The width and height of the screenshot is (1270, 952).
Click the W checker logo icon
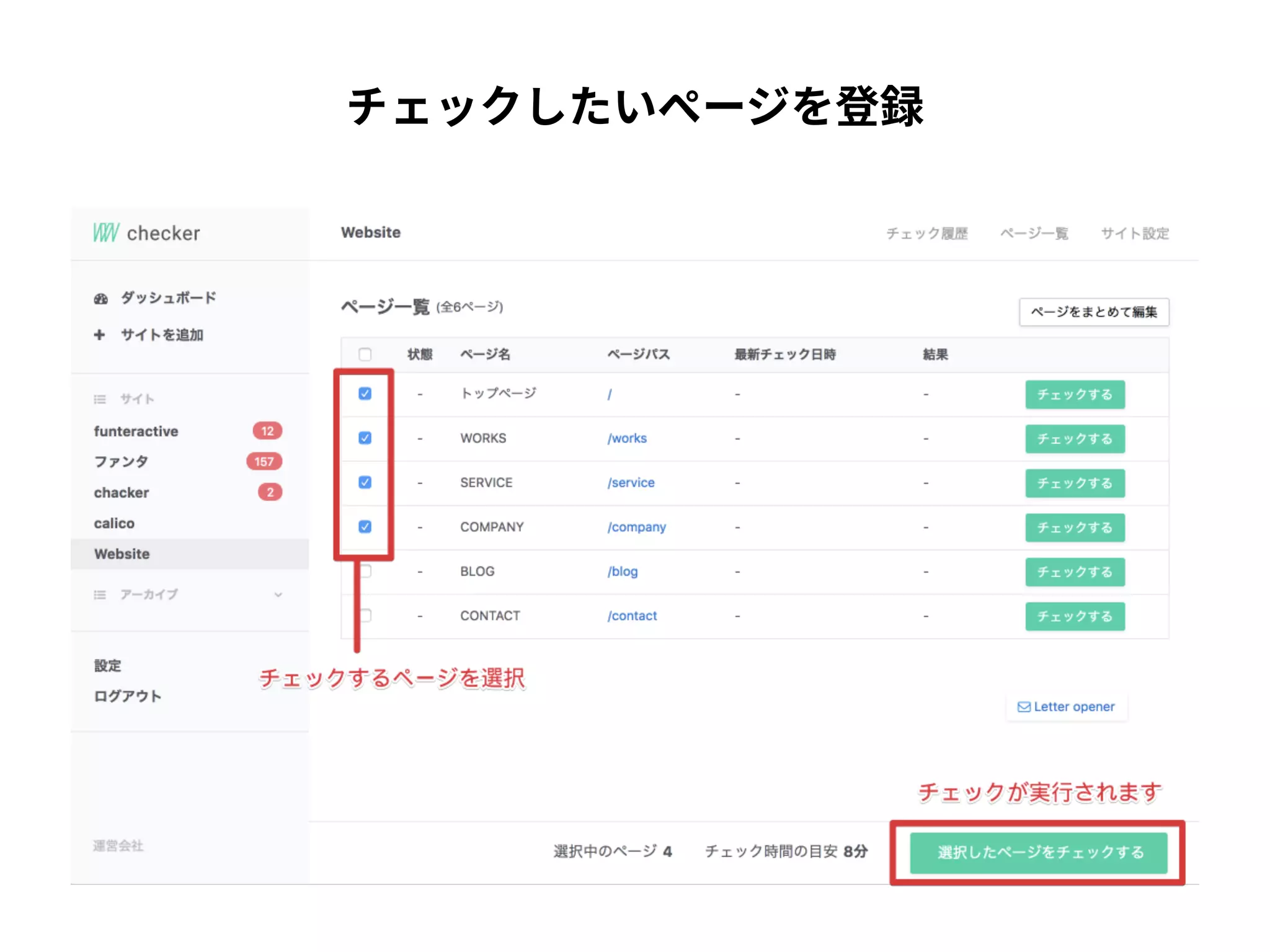point(105,233)
